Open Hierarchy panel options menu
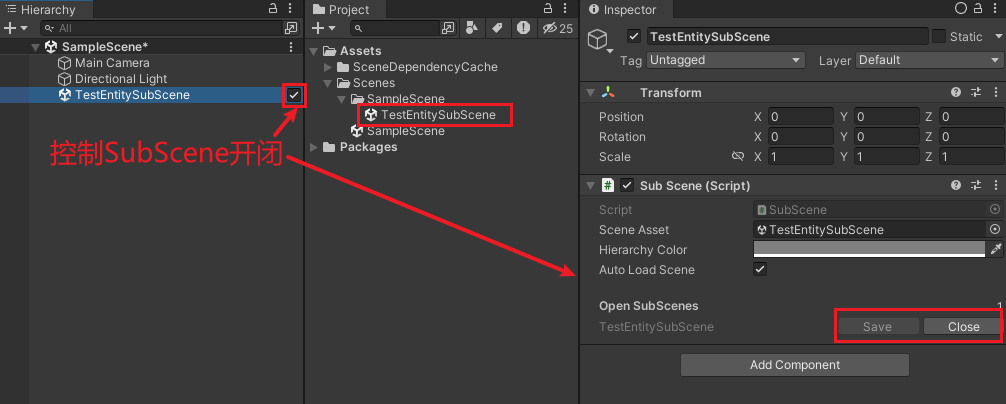Image resolution: width=1006 pixels, height=404 pixels. click(x=290, y=8)
